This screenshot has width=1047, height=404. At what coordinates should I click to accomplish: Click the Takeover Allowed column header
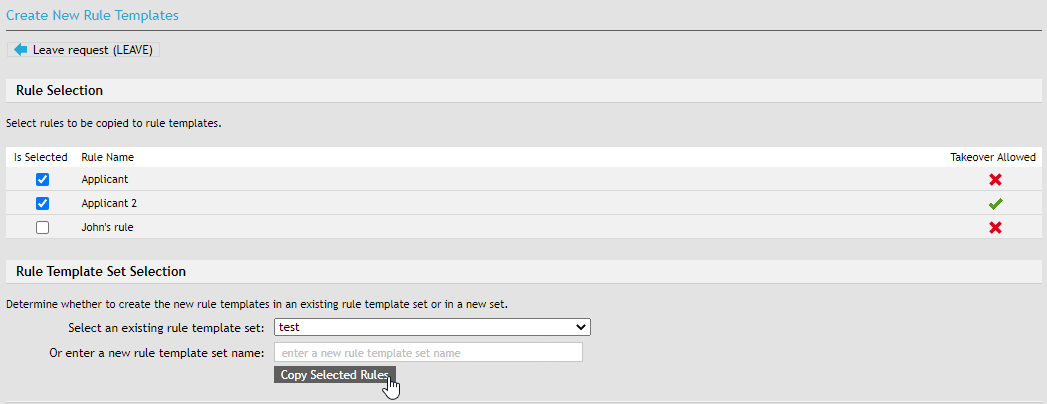pyautogui.click(x=992, y=157)
